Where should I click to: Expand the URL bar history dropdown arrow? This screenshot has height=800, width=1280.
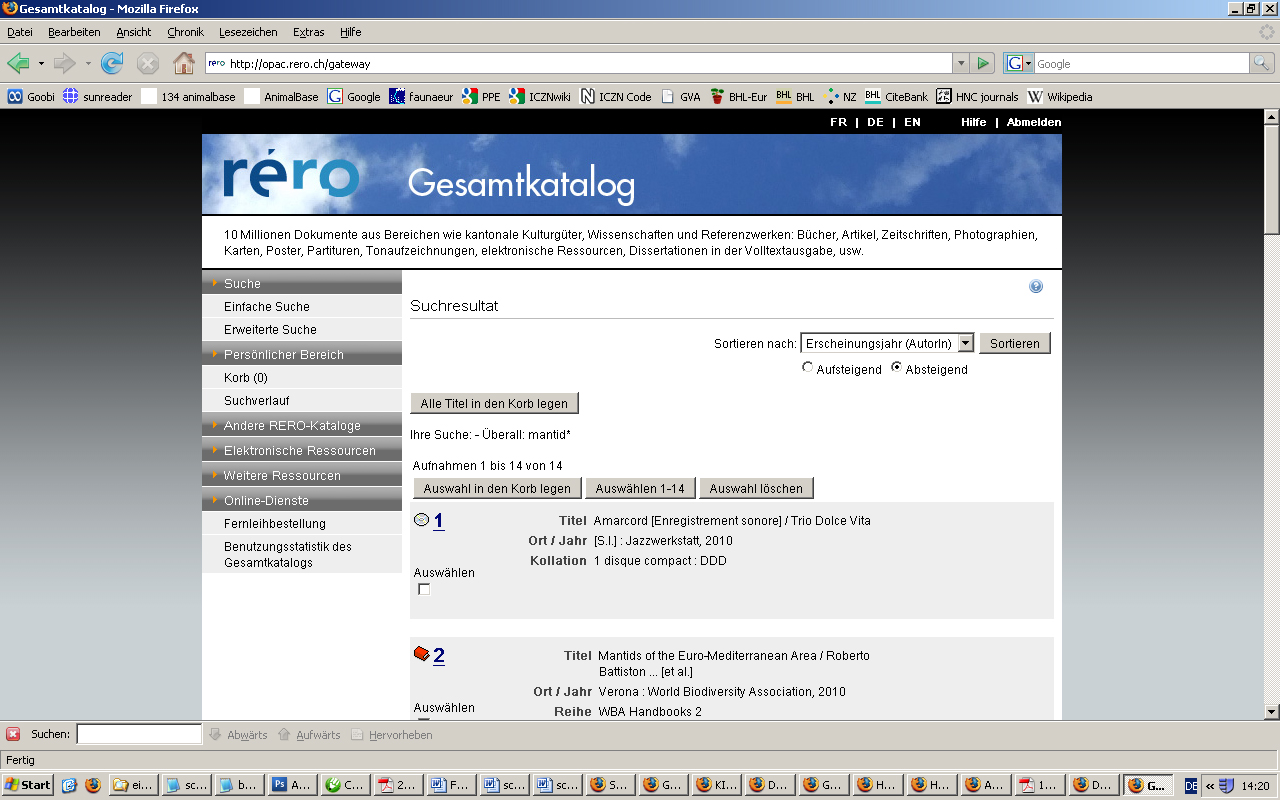[961, 64]
